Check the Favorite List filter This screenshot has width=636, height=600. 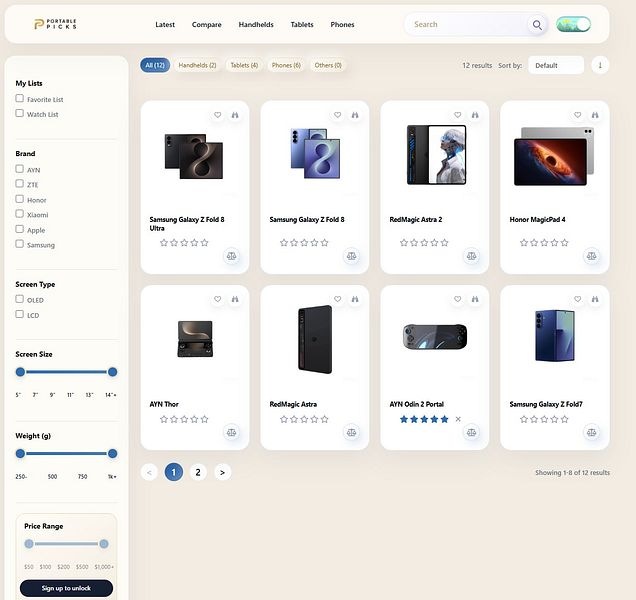click(19, 98)
